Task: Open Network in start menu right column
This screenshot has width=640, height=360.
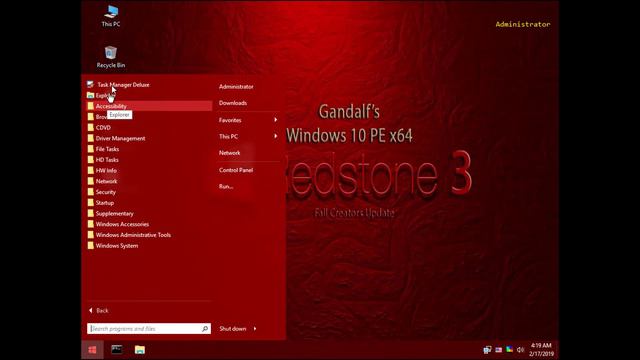Action: coord(229,153)
